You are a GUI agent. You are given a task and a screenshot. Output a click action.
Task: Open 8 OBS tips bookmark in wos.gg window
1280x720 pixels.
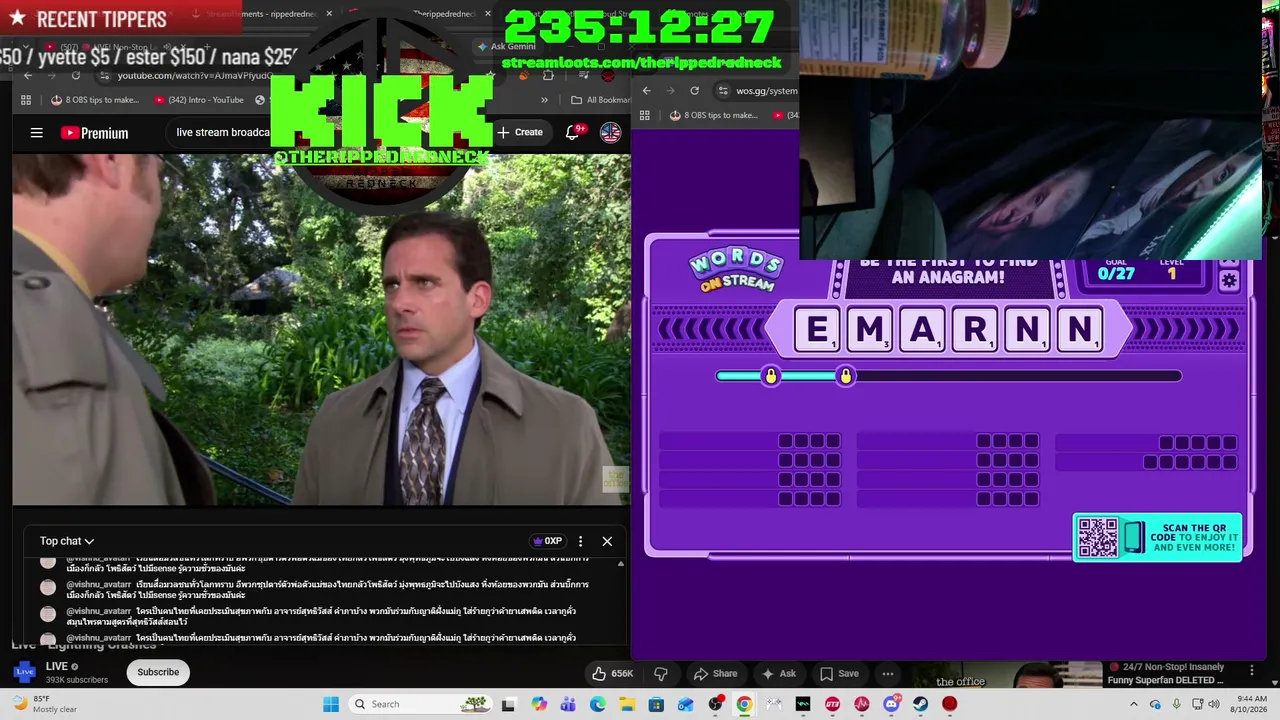(x=713, y=115)
